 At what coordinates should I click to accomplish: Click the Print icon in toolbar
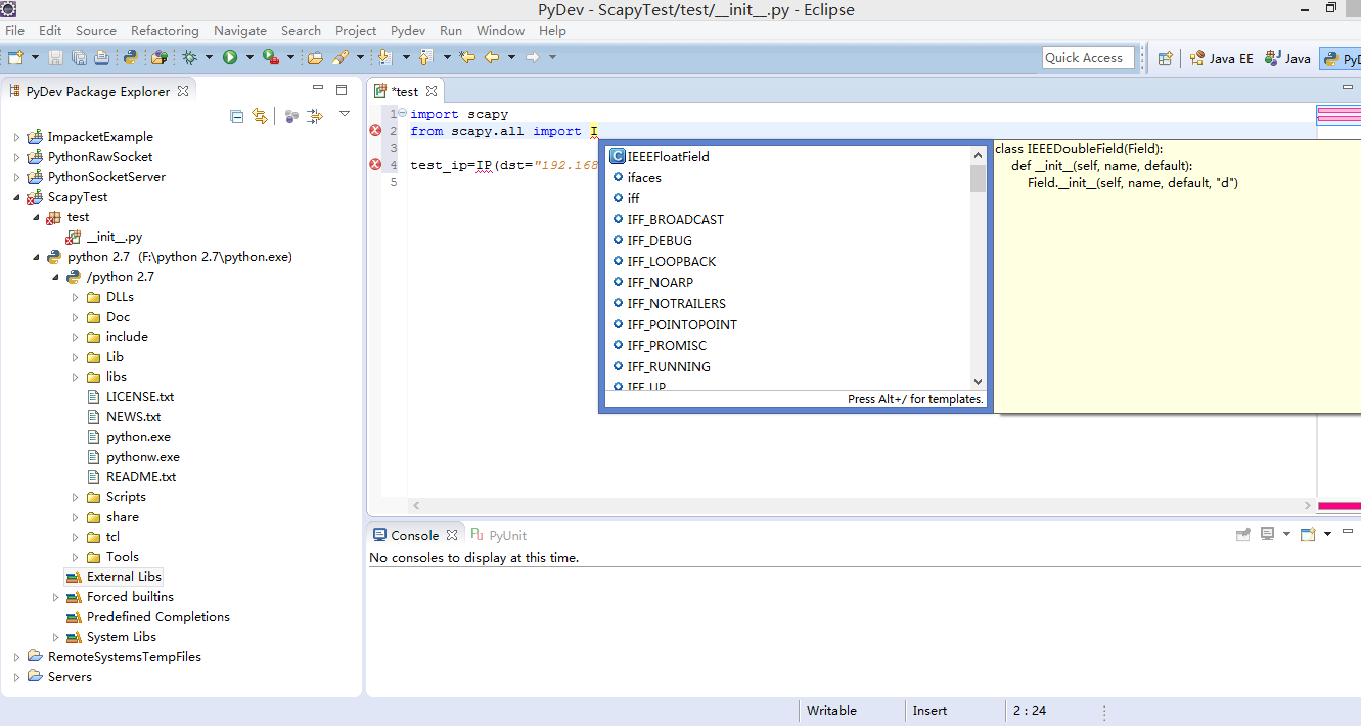[x=101, y=57]
